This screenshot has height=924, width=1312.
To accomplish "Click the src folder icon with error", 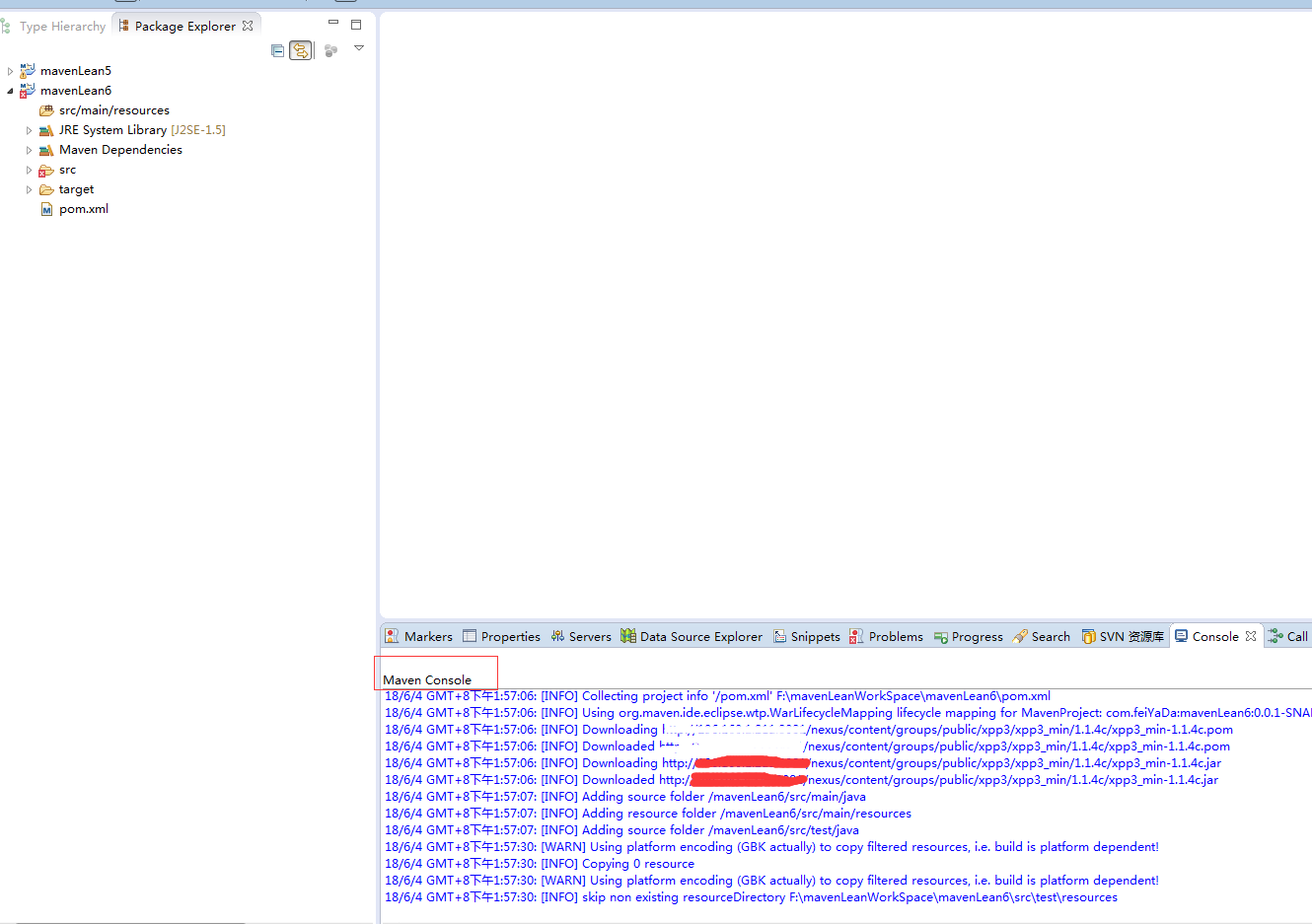I will (x=46, y=170).
